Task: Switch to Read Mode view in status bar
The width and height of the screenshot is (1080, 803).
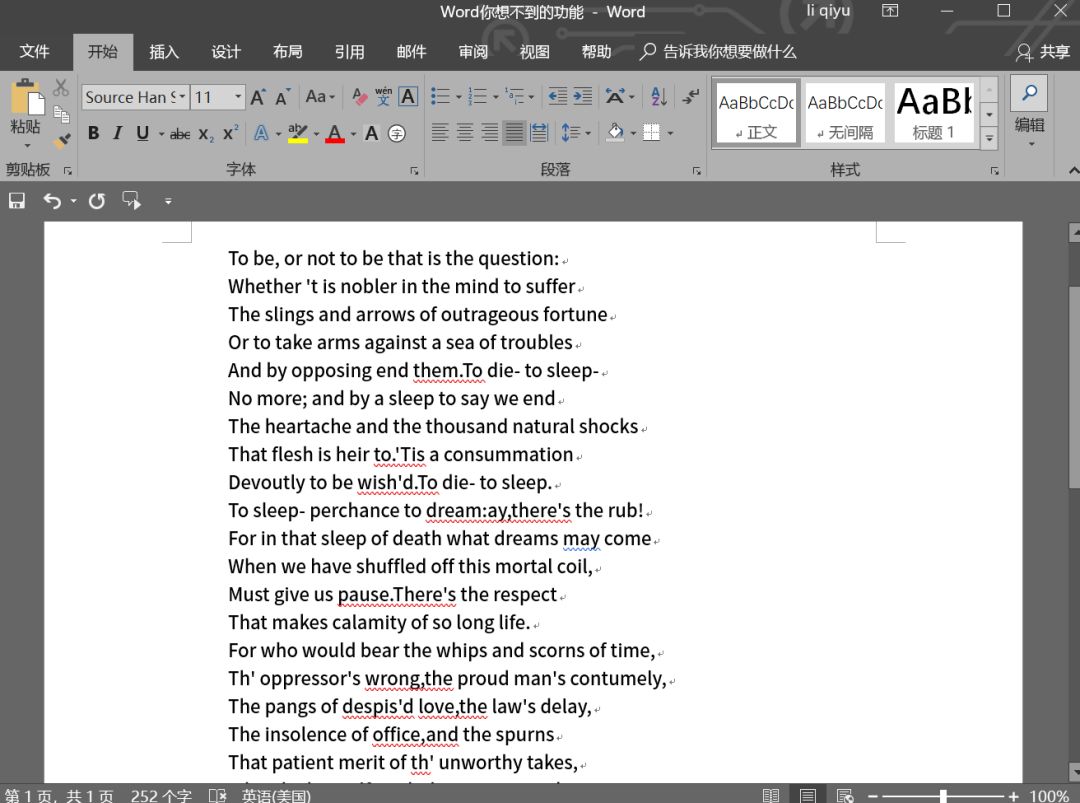Action: [771, 795]
